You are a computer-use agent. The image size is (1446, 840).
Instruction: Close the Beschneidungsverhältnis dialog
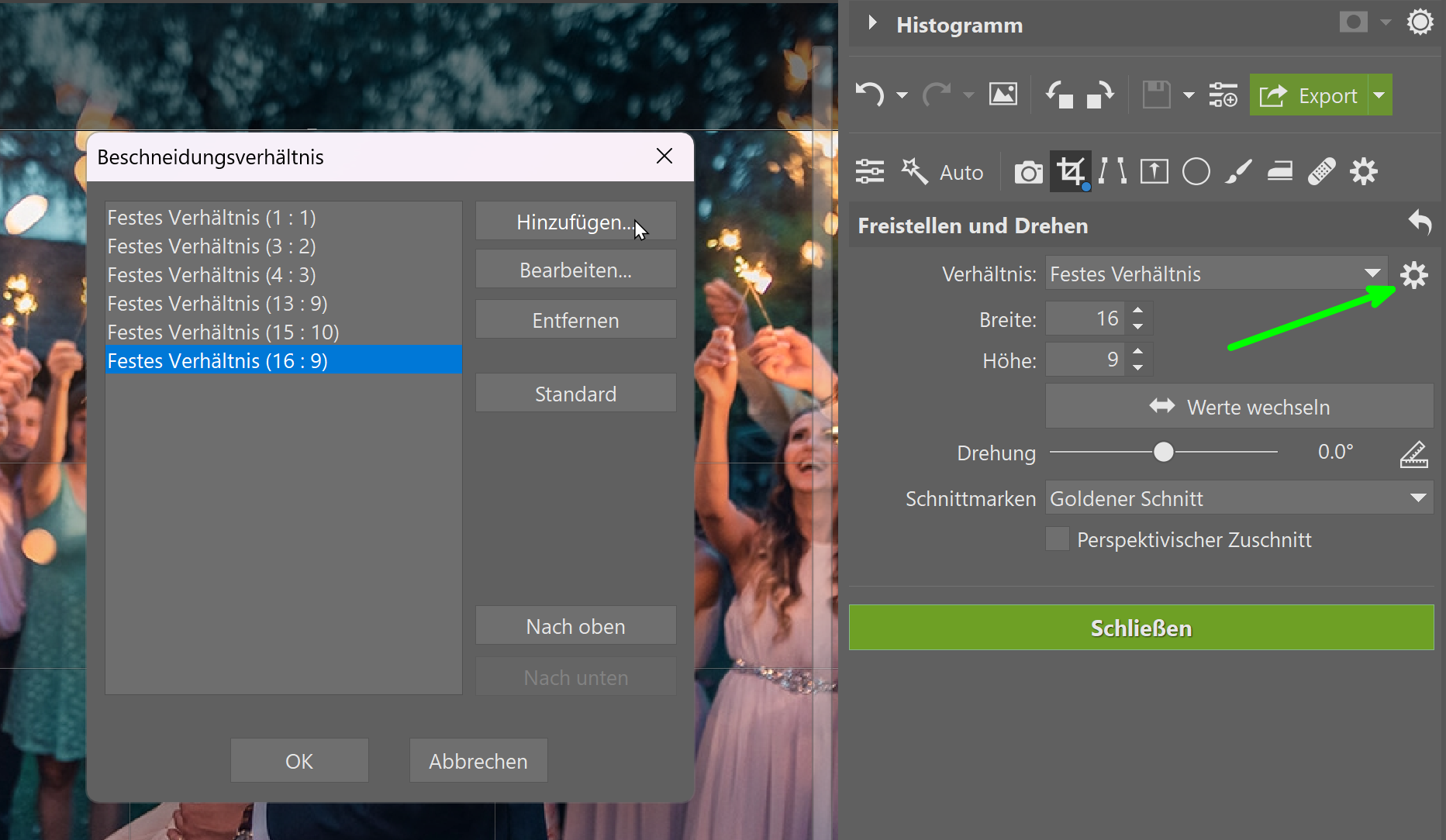(x=664, y=156)
